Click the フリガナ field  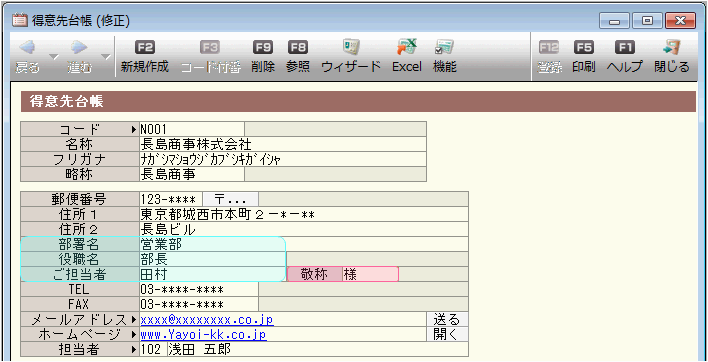(283, 159)
